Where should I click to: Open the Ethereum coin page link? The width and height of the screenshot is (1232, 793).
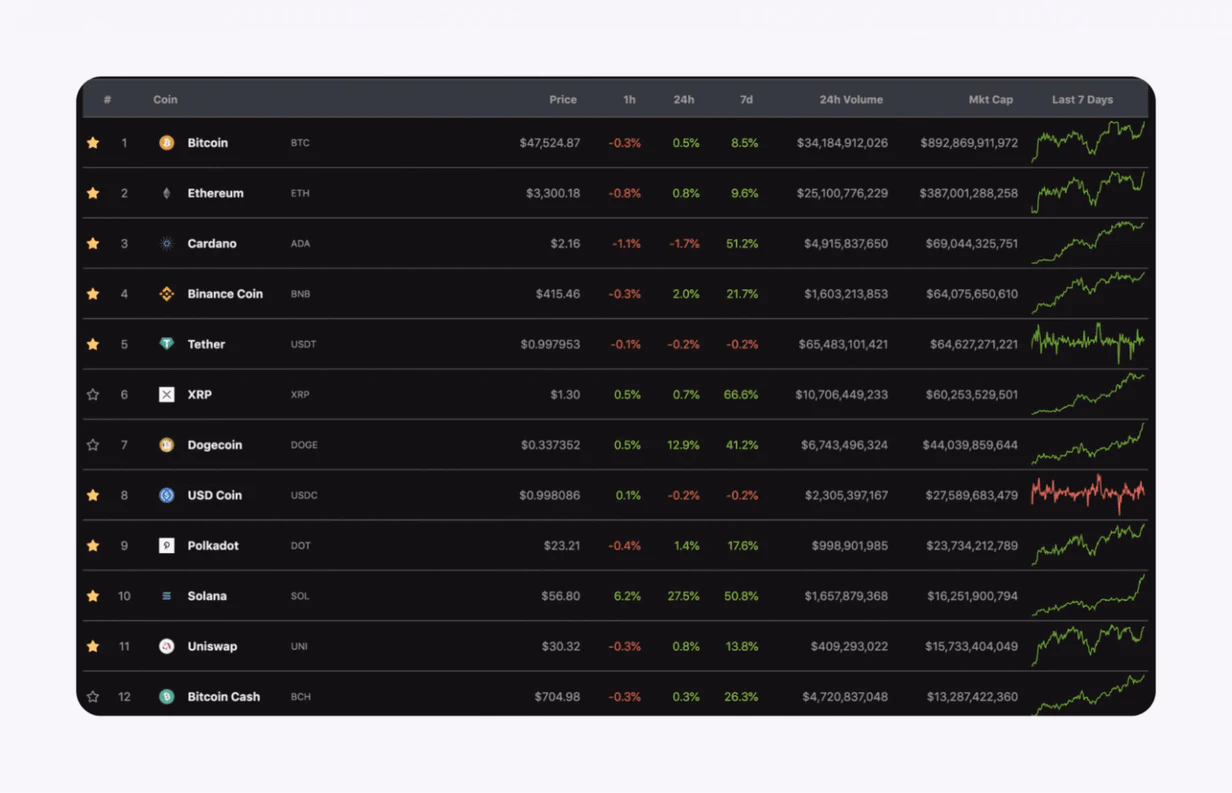coord(216,193)
